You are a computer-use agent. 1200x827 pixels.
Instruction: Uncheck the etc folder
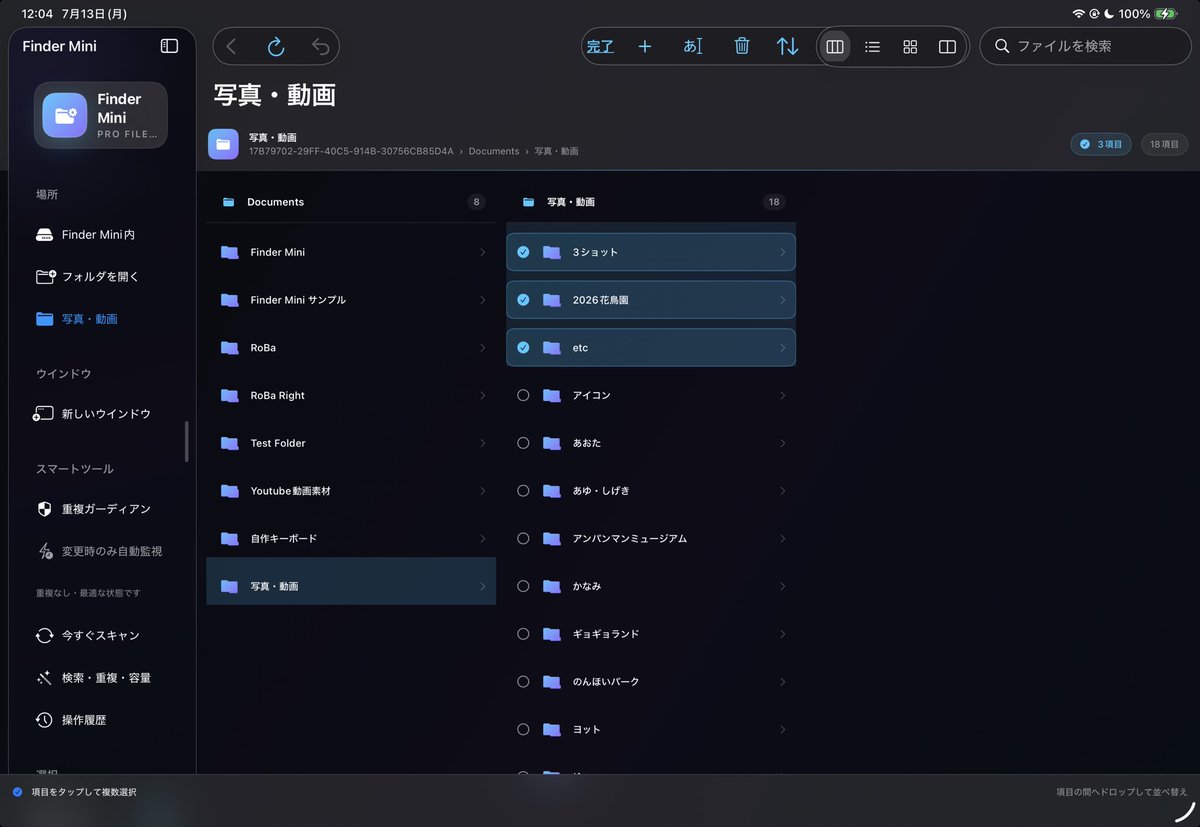523,348
